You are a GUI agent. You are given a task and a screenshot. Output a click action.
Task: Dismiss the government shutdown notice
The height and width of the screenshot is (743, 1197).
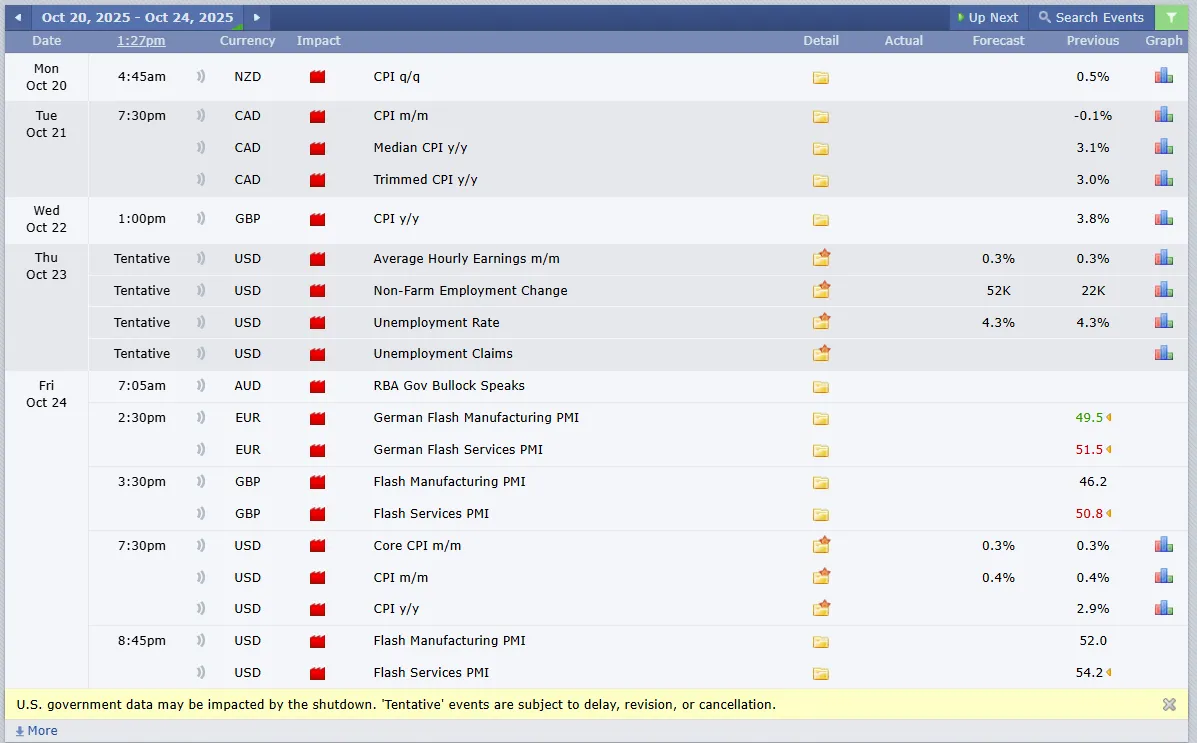point(1169,704)
